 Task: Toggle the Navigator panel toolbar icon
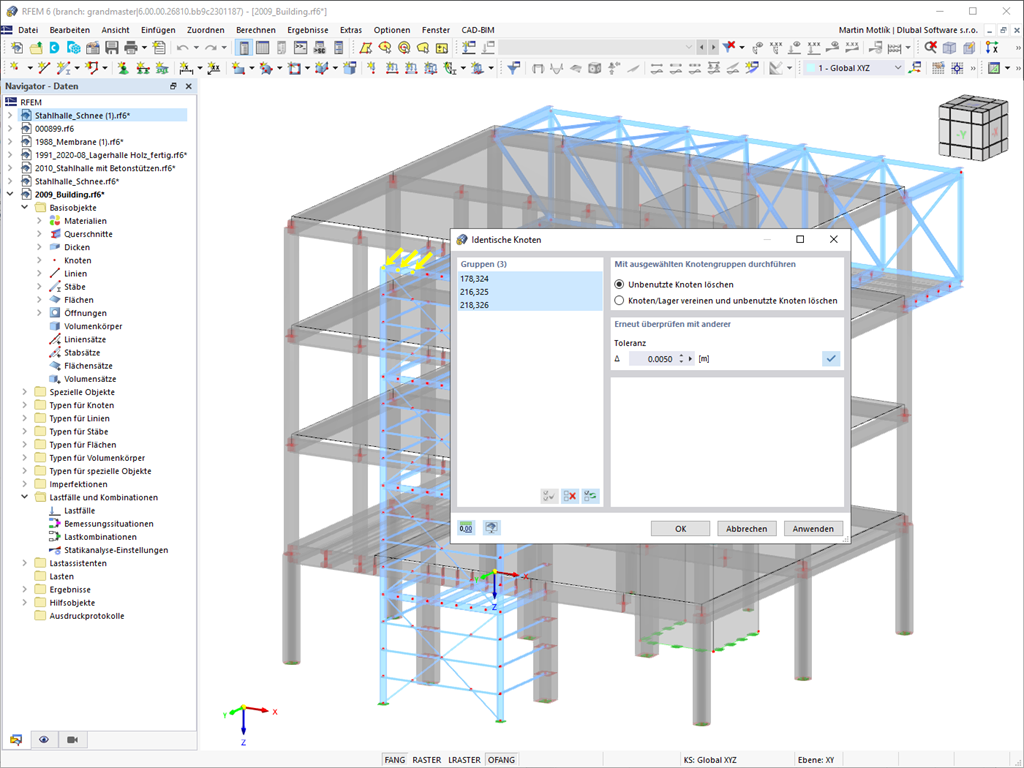pyautogui.click(x=244, y=48)
